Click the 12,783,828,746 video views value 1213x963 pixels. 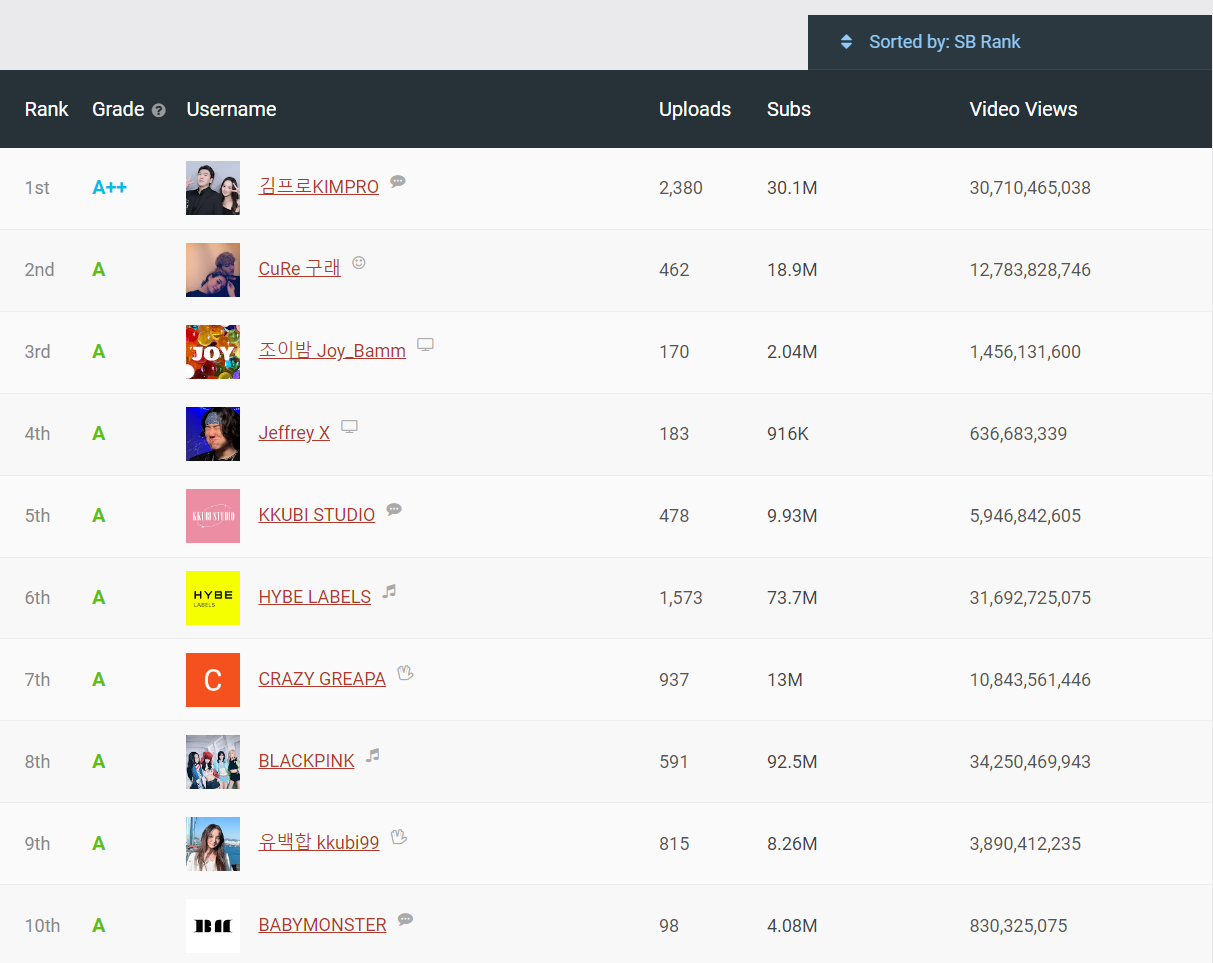click(x=1030, y=270)
